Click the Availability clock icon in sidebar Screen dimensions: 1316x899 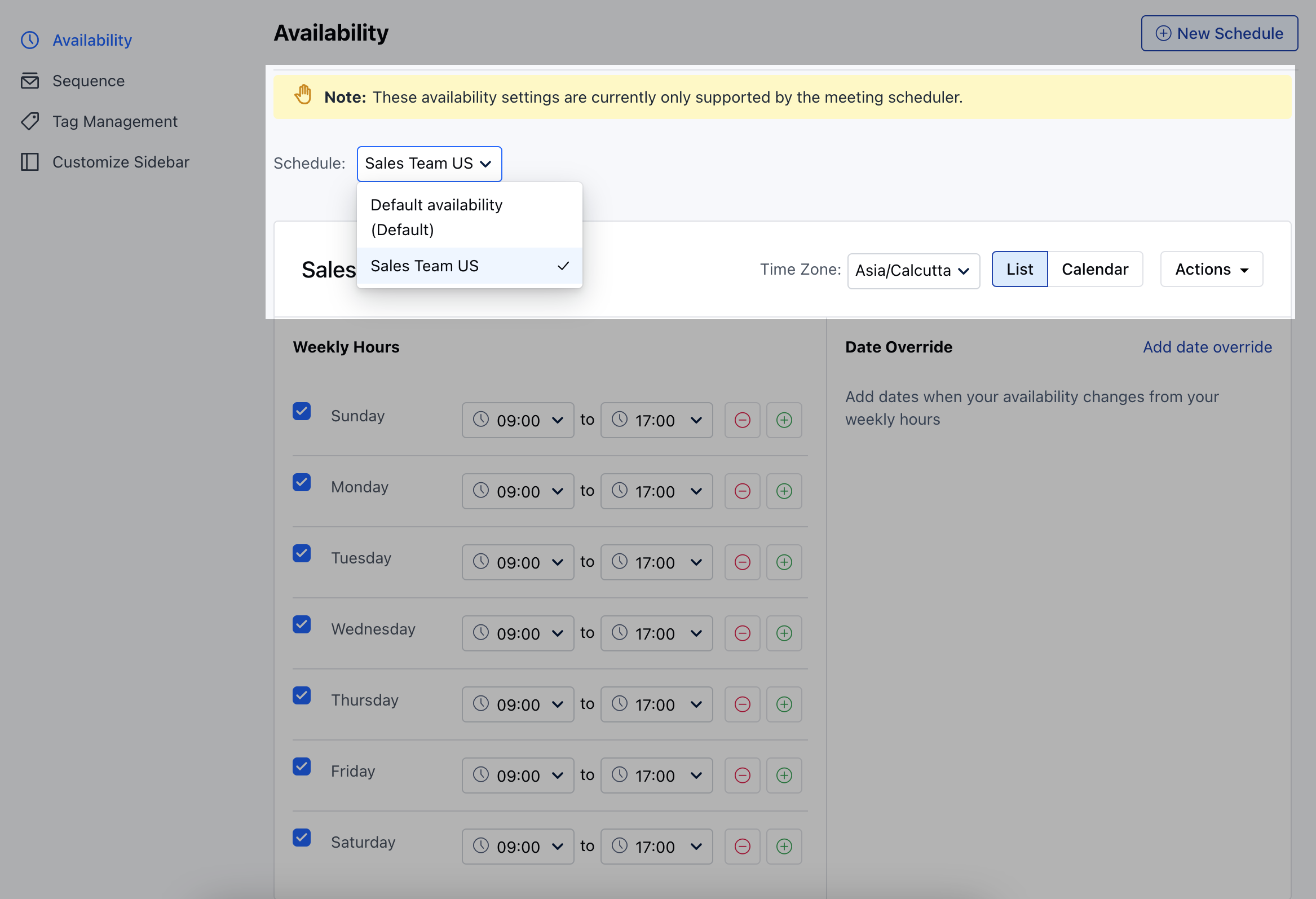pyautogui.click(x=29, y=40)
